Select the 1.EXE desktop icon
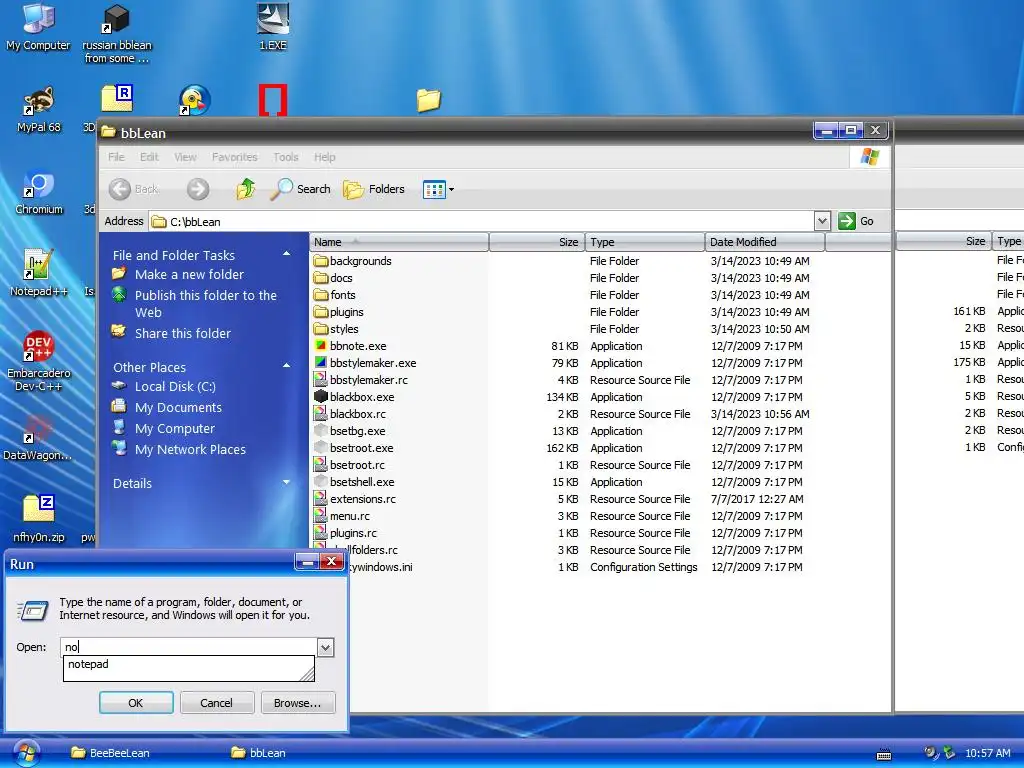 click(x=272, y=27)
